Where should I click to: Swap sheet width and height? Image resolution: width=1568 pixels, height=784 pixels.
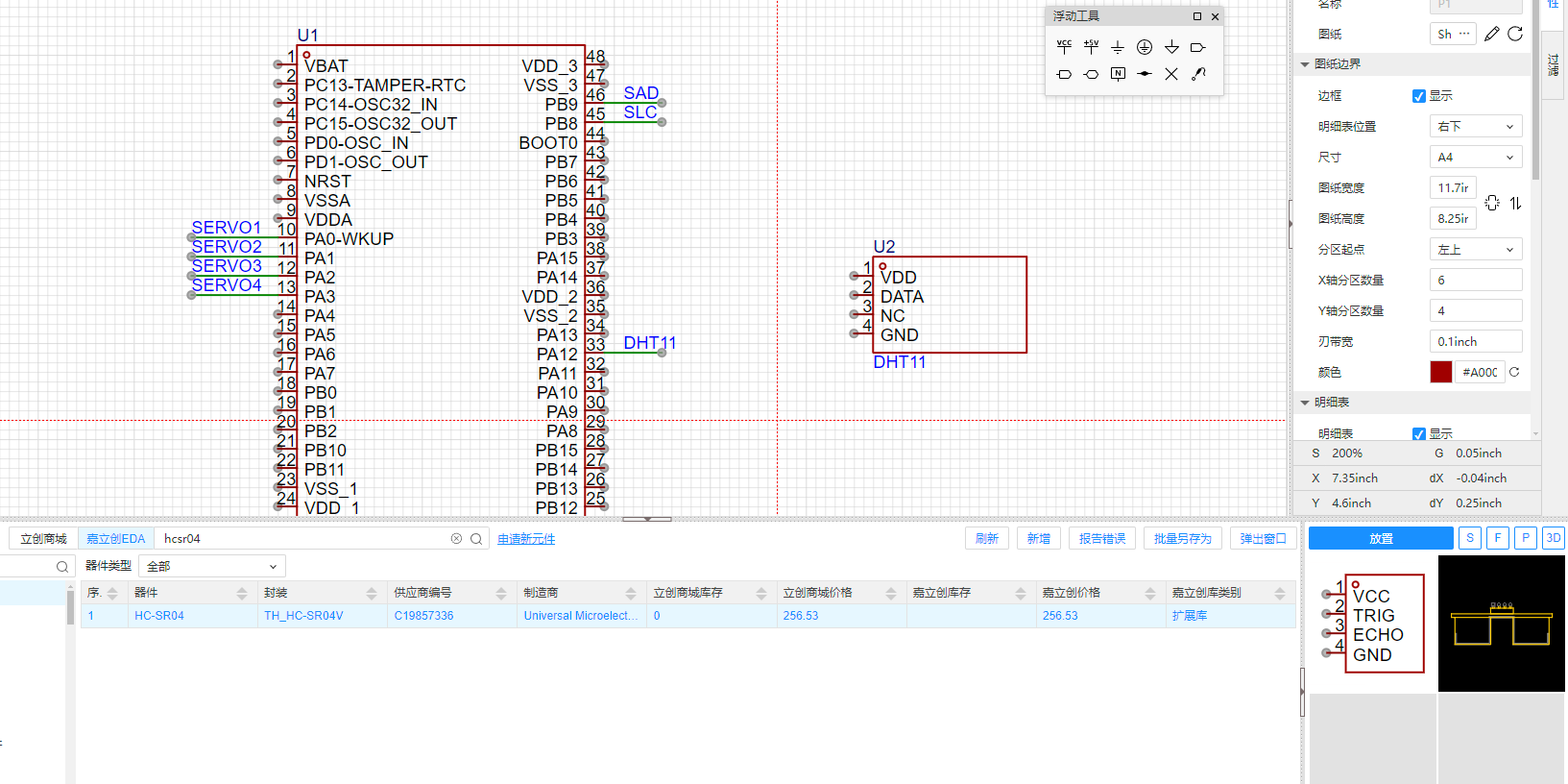(x=1515, y=203)
